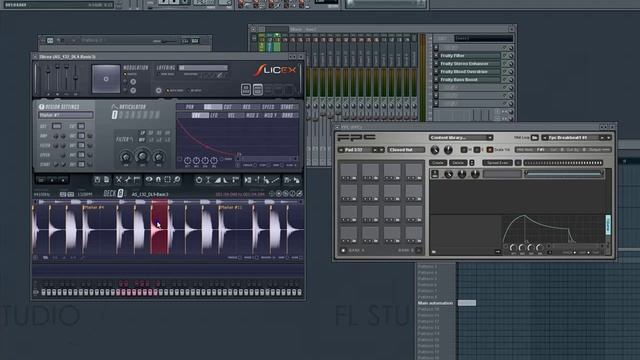Toggle the Scale Vol checkbox in FPC

(490, 150)
